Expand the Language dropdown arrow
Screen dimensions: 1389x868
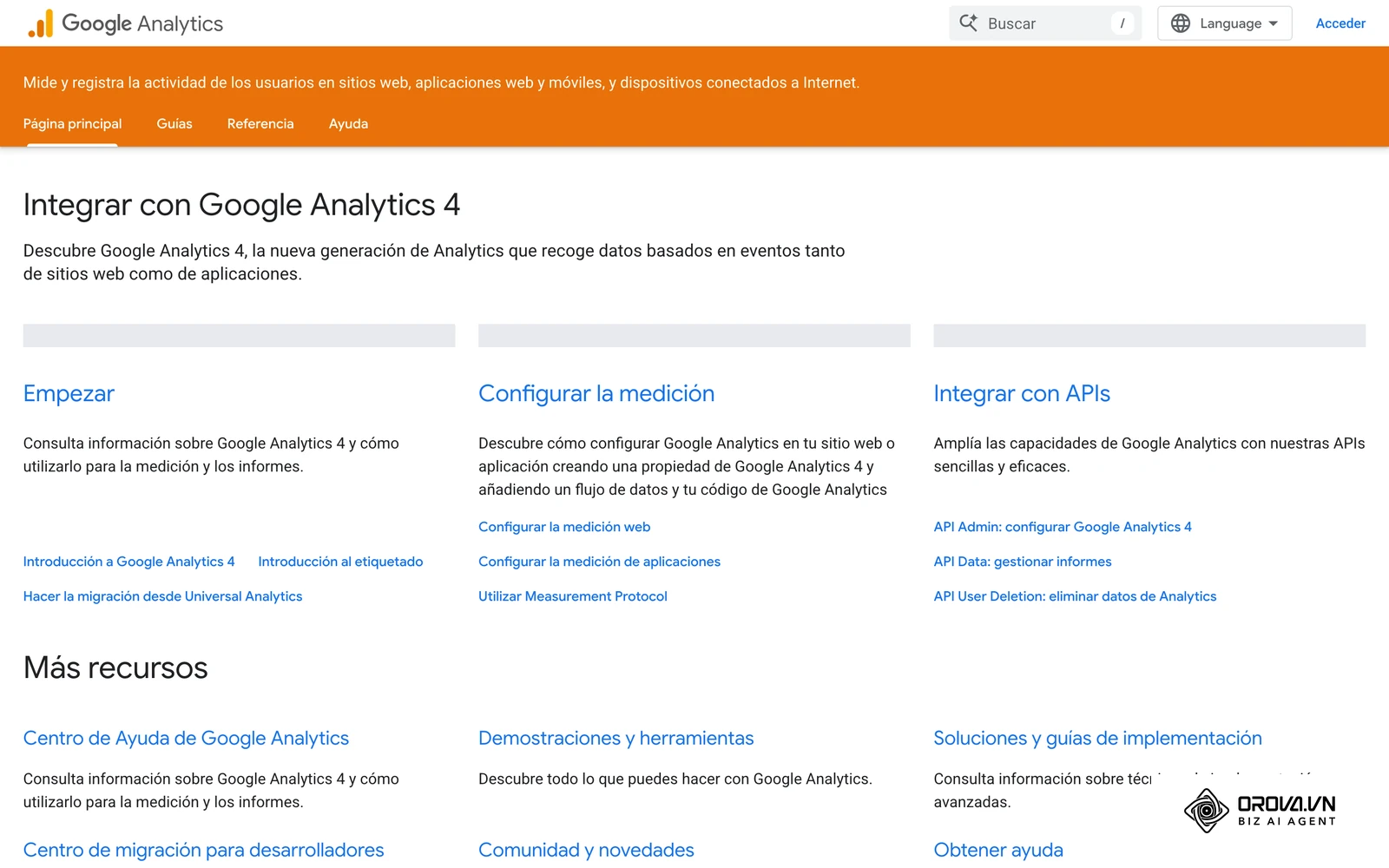coord(1273,23)
